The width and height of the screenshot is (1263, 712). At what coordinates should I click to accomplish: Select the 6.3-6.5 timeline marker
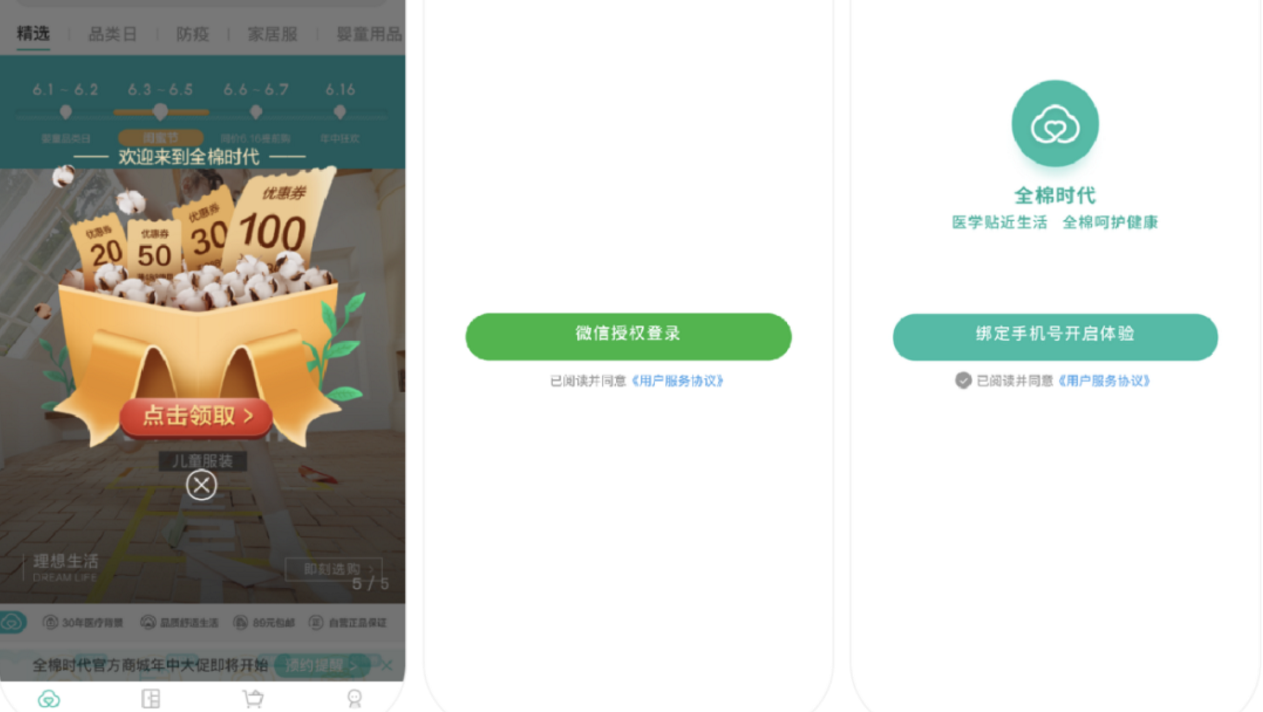tap(160, 112)
